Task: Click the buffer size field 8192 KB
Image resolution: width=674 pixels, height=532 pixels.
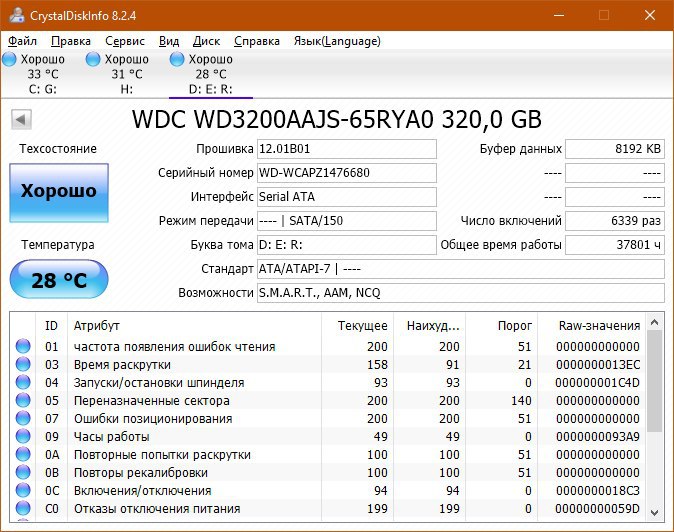Action: pos(615,149)
